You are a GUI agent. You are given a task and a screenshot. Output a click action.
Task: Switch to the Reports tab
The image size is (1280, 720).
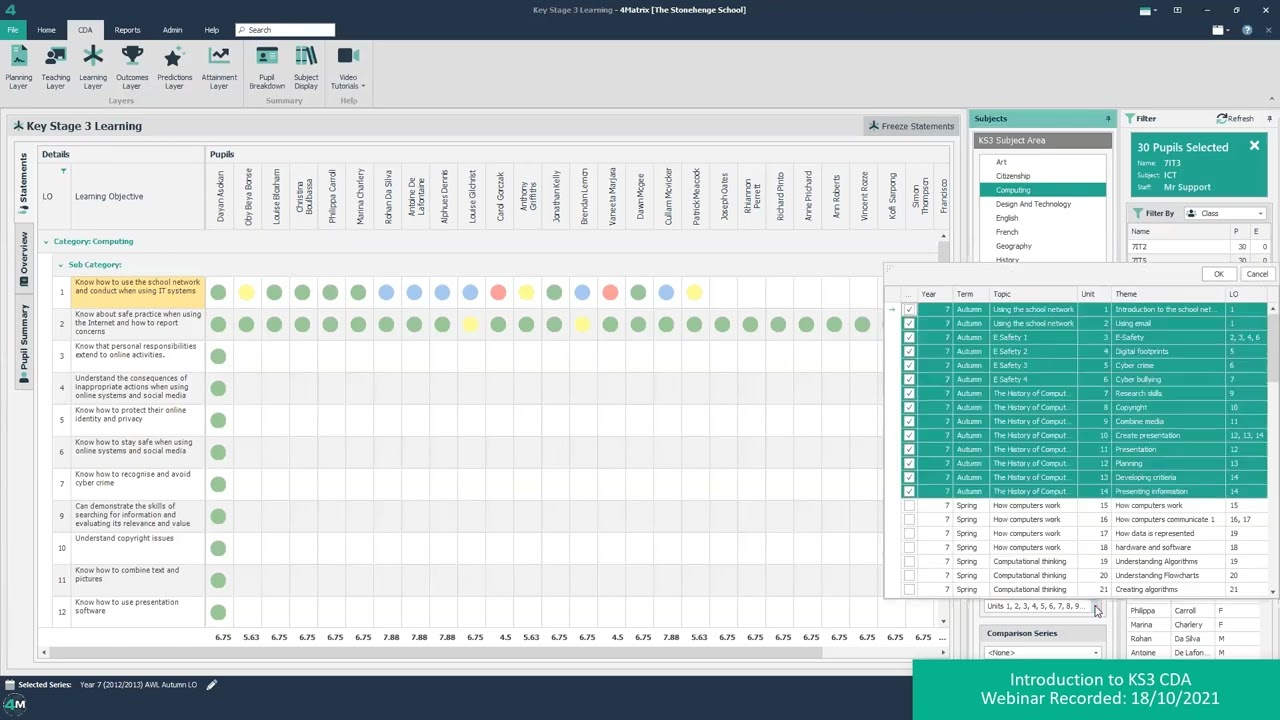tap(127, 30)
